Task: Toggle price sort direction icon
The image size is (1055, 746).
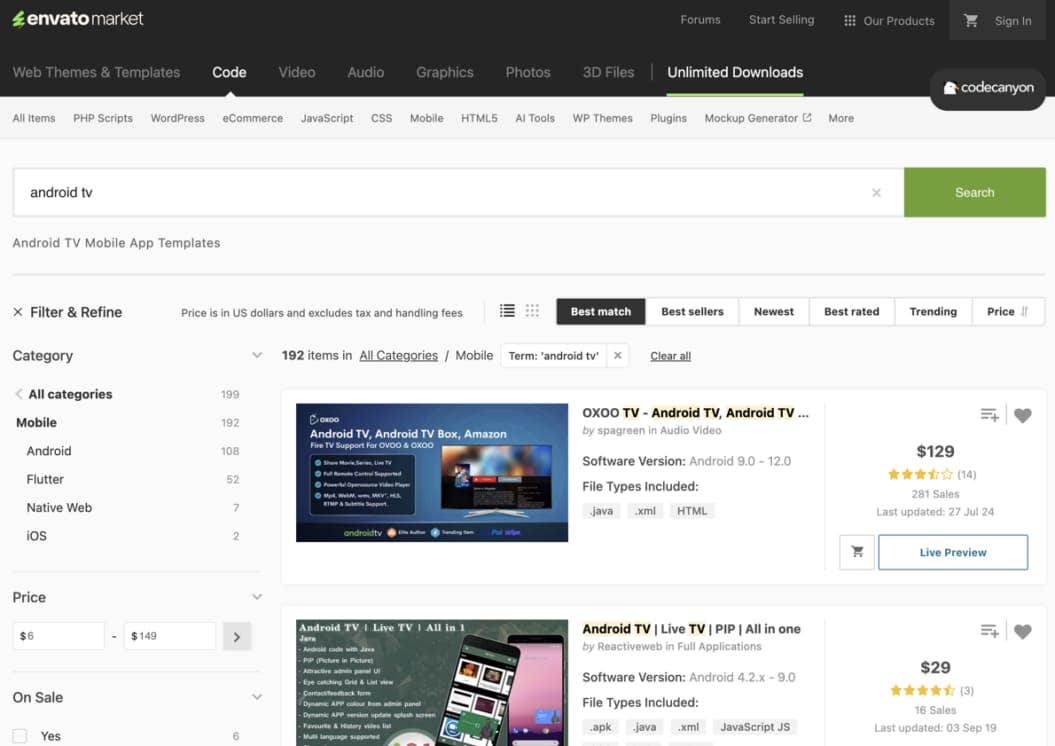Action: (1025, 311)
